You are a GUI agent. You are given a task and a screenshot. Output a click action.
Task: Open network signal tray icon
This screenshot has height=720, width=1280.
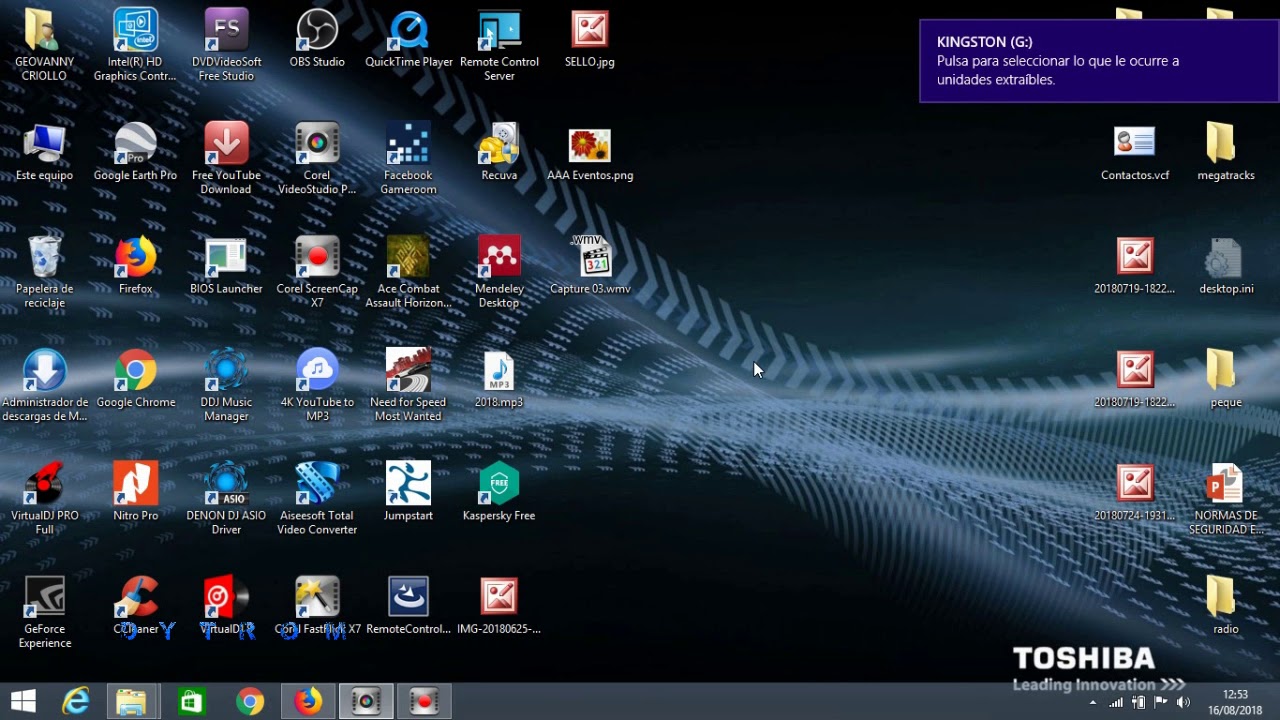tap(1116, 703)
